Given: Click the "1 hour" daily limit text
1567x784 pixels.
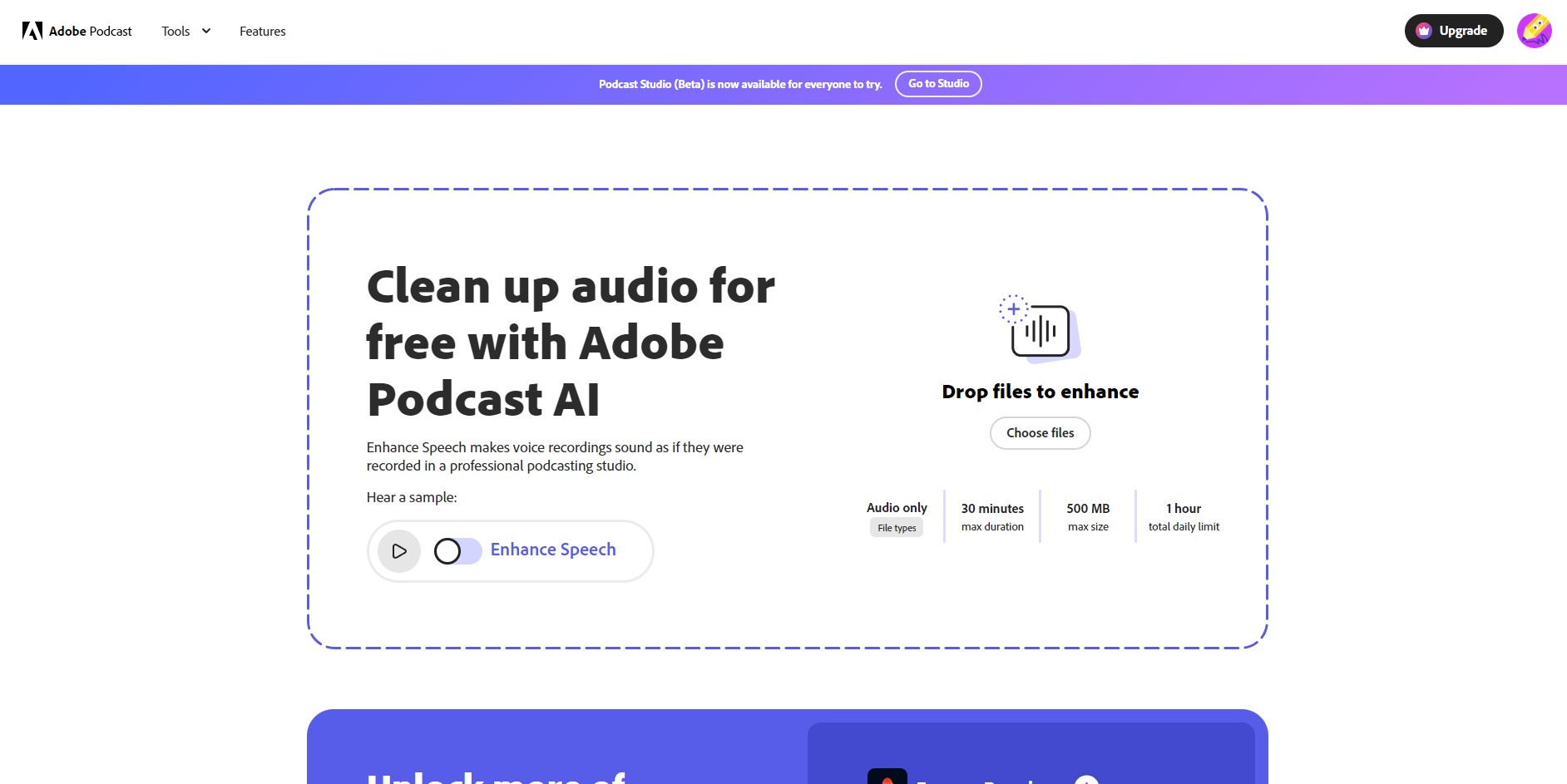Looking at the screenshot, I should tap(1184, 508).
